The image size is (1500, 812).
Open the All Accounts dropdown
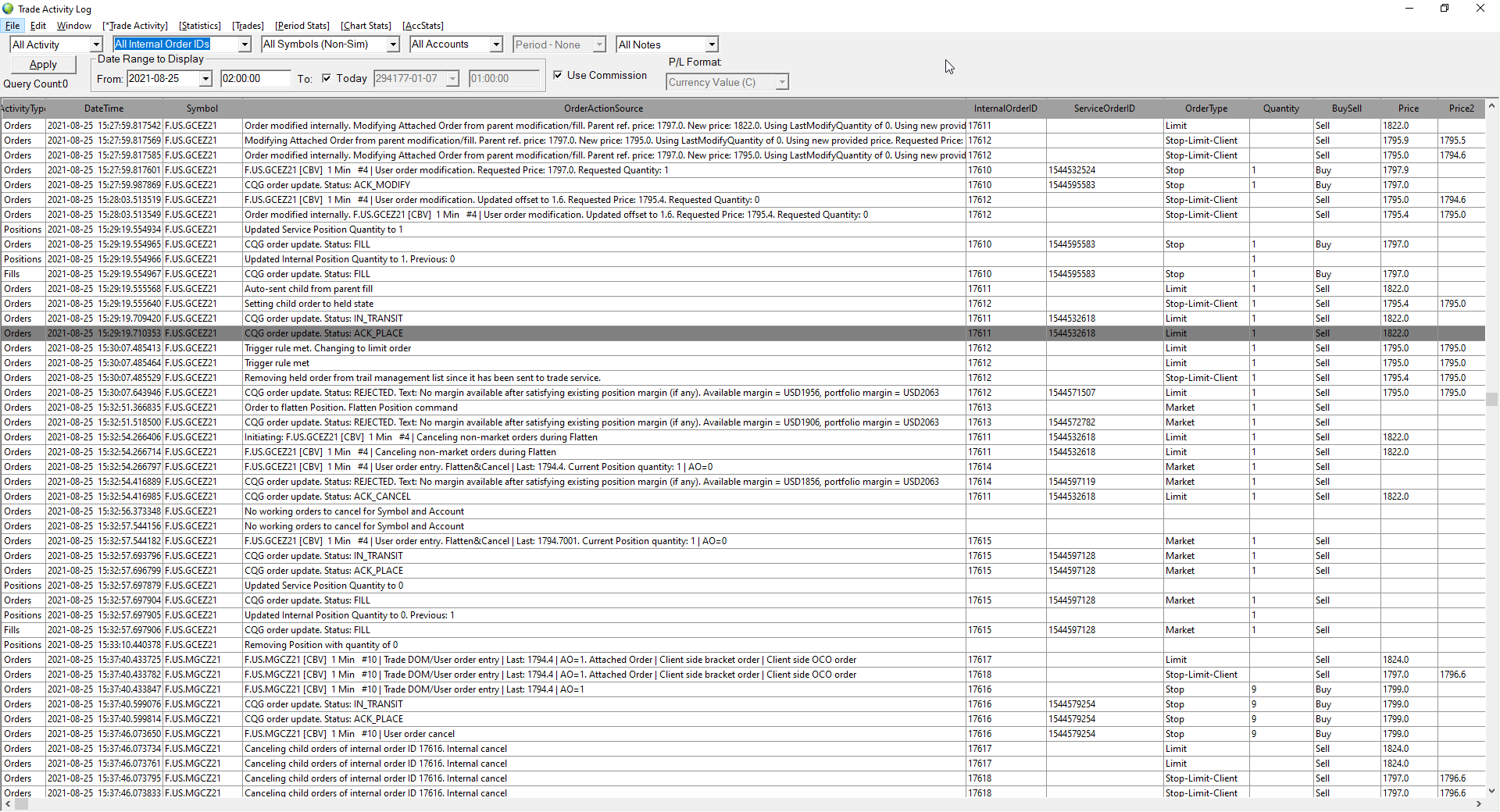496,45
